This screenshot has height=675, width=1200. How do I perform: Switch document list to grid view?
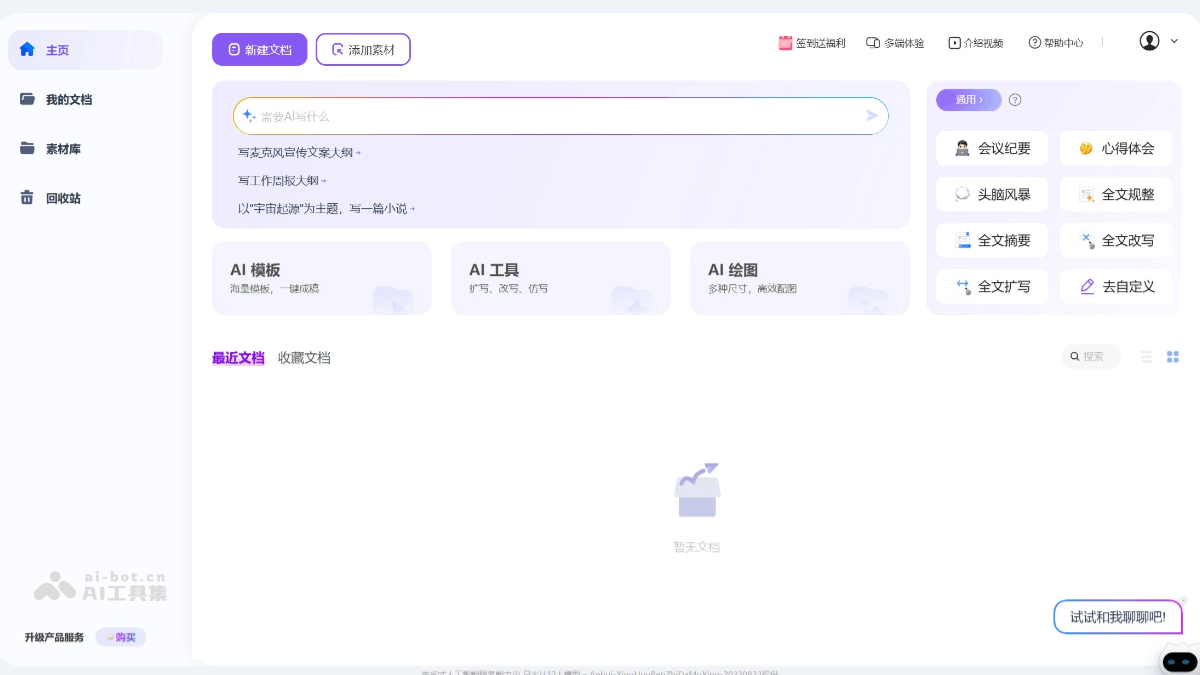tap(1172, 357)
